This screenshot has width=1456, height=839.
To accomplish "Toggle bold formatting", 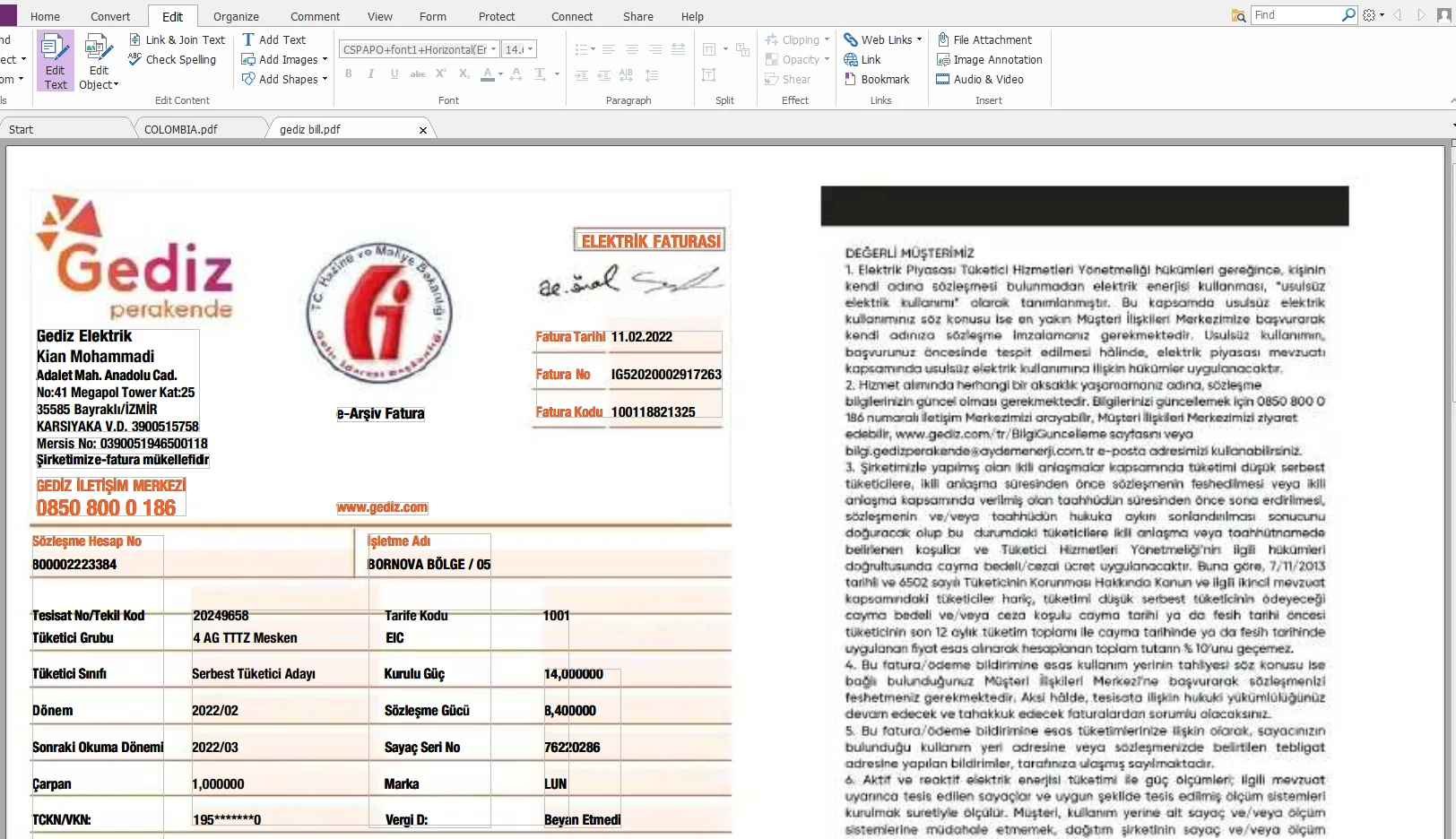I will pyautogui.click(x=349, y=74).
